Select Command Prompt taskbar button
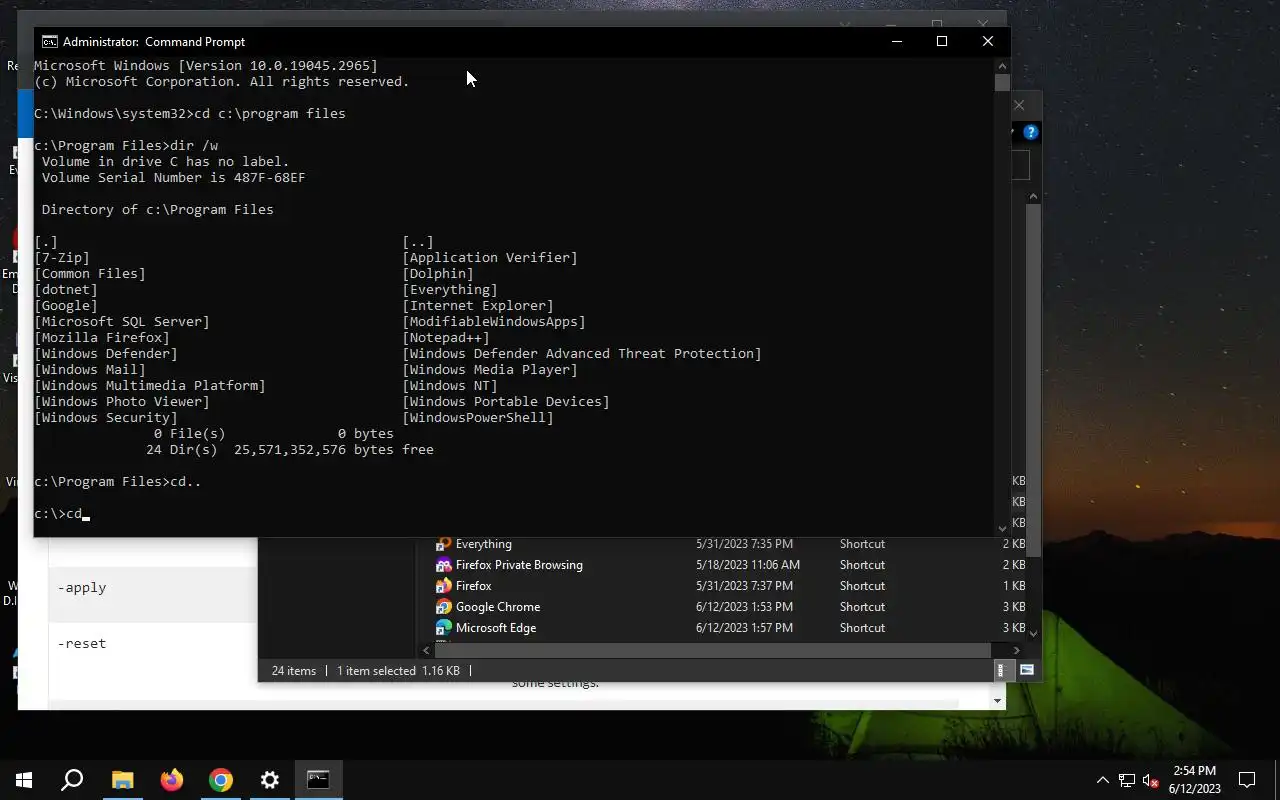This screenshot has height=800, width=1280. click(x=318, y=780)
